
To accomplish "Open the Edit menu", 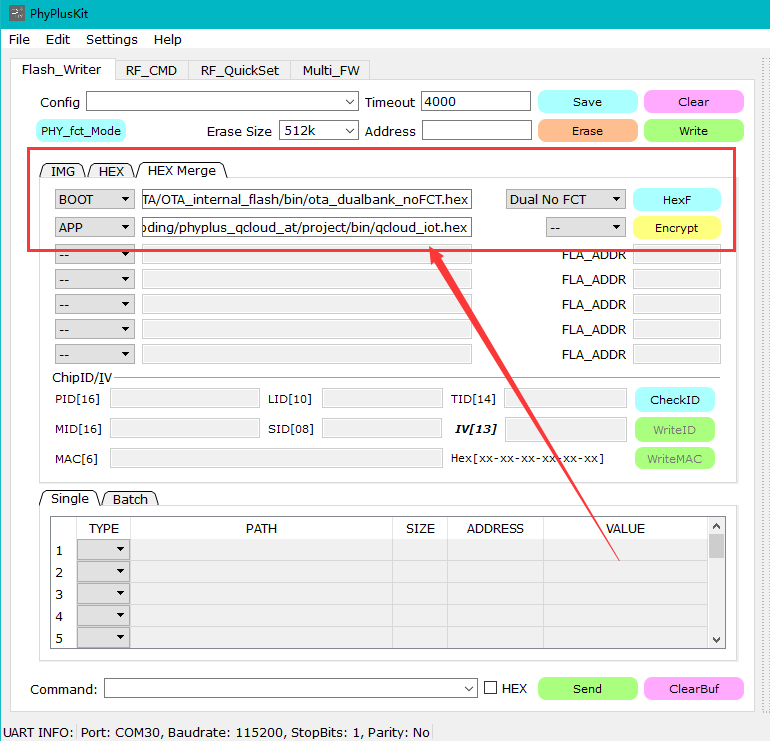I will pyautogui.click(x=57, y=39).
